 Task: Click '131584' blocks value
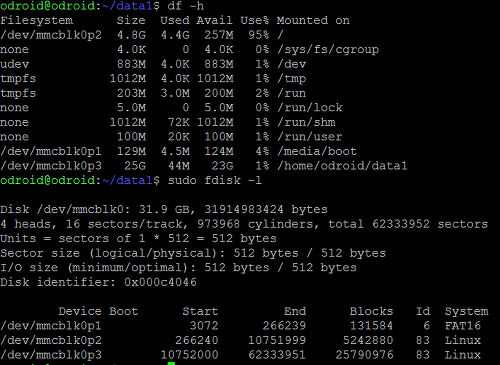pyautogui.click(x=371, y=326)
